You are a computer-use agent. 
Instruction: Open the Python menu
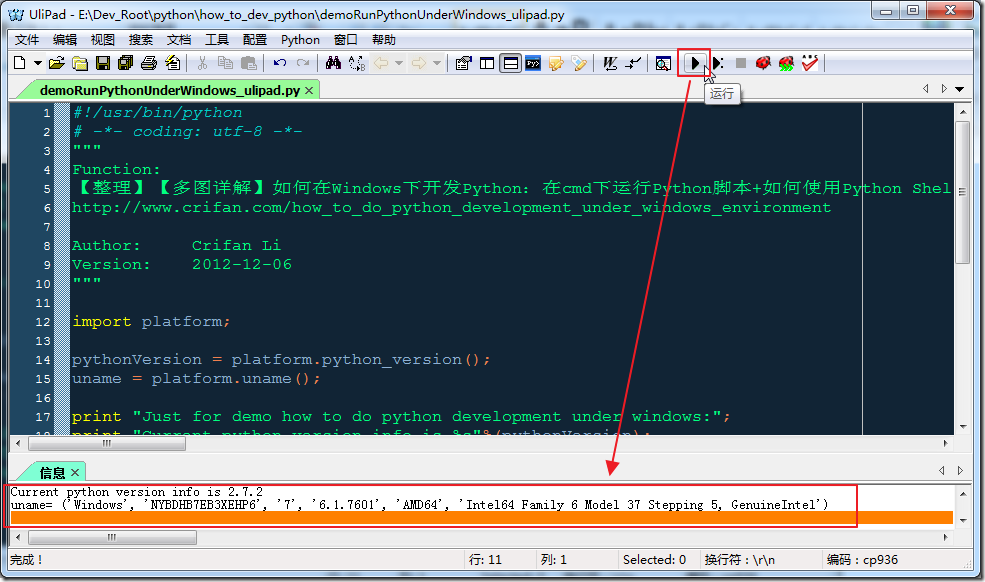point(300,40)
